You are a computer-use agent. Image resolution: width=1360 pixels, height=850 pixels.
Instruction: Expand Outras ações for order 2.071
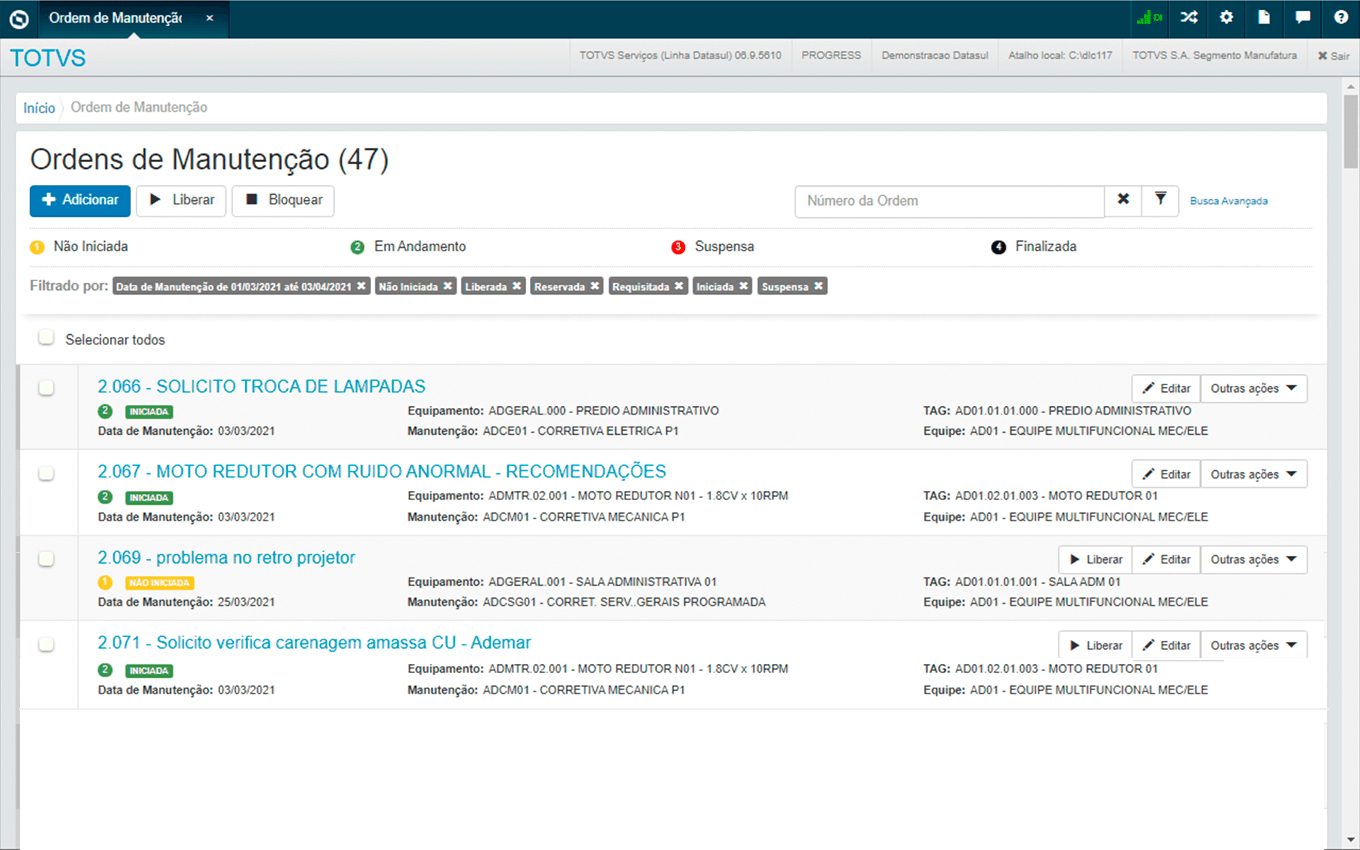click(1253, 646)
